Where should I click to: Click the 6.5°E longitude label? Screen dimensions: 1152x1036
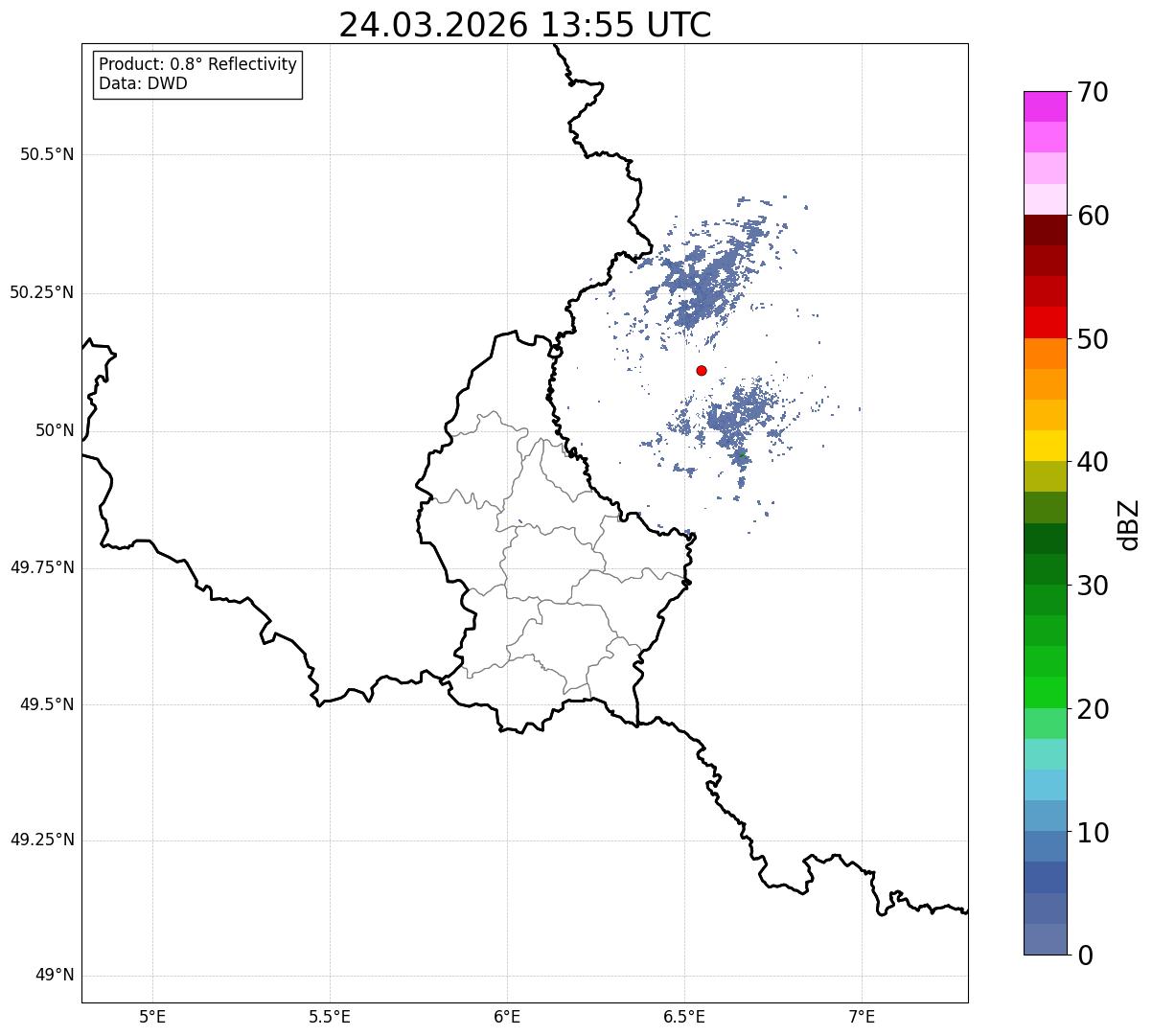684,1016
